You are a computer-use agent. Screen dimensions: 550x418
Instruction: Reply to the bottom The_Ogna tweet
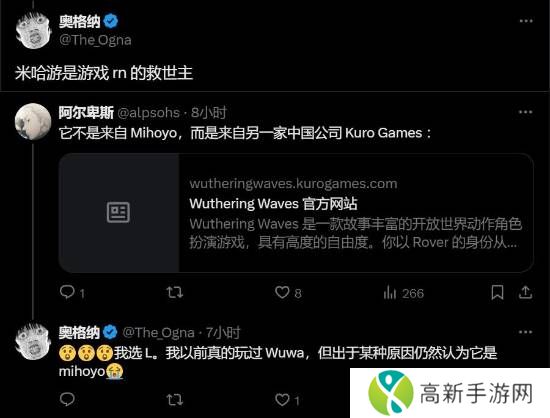(67, 399)
